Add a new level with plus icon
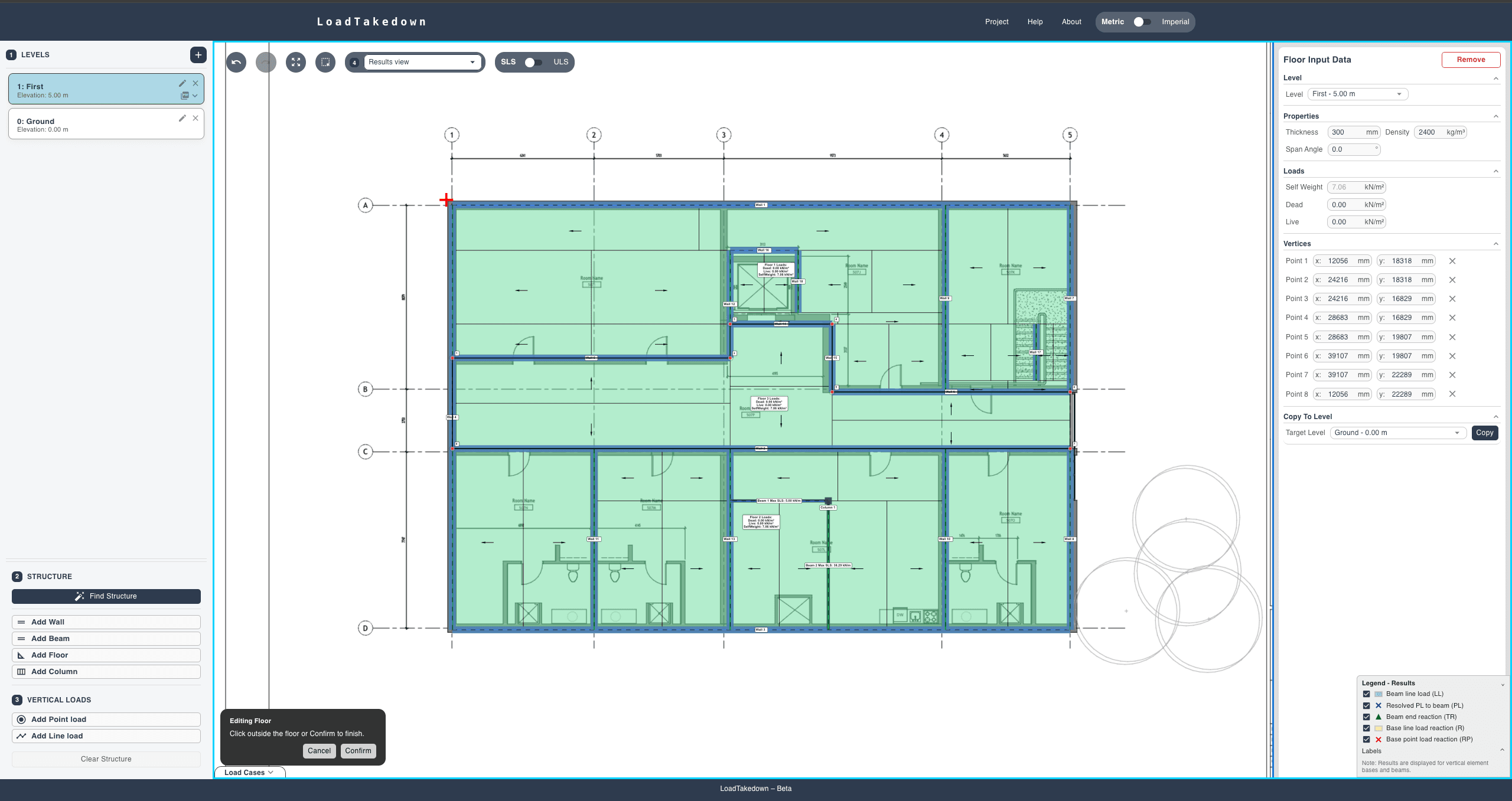1512x801 pixels. (198, 55)
